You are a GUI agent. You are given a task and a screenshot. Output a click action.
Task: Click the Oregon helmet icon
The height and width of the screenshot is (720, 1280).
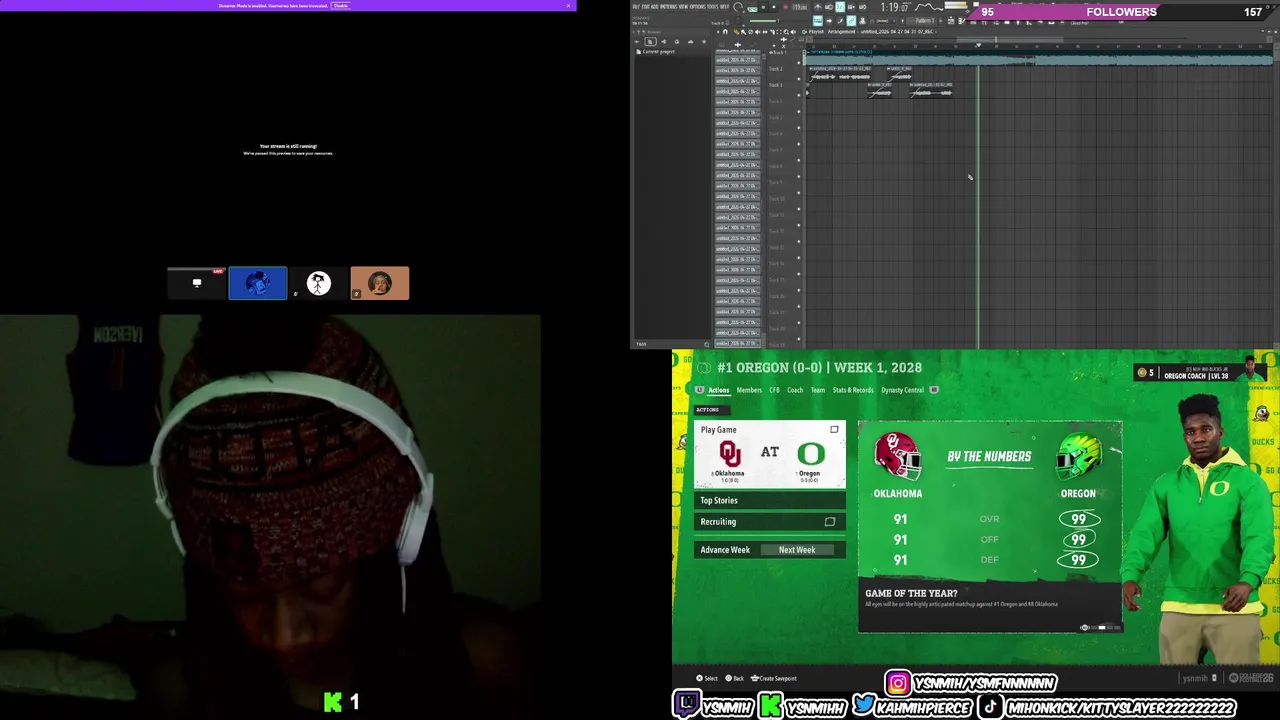[x=1079, y=456]
